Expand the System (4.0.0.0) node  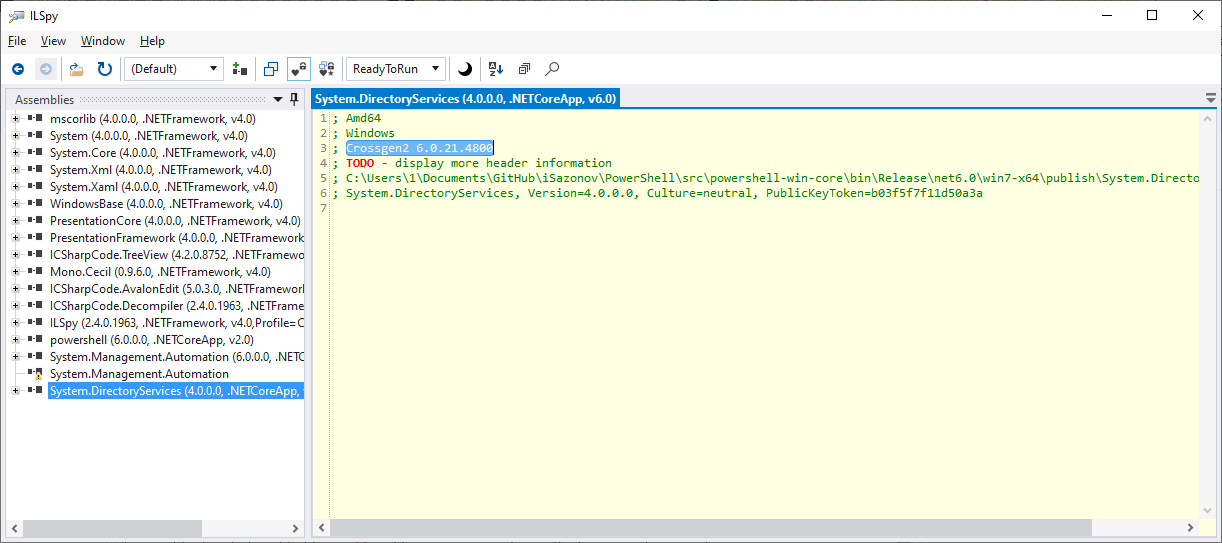15,136
